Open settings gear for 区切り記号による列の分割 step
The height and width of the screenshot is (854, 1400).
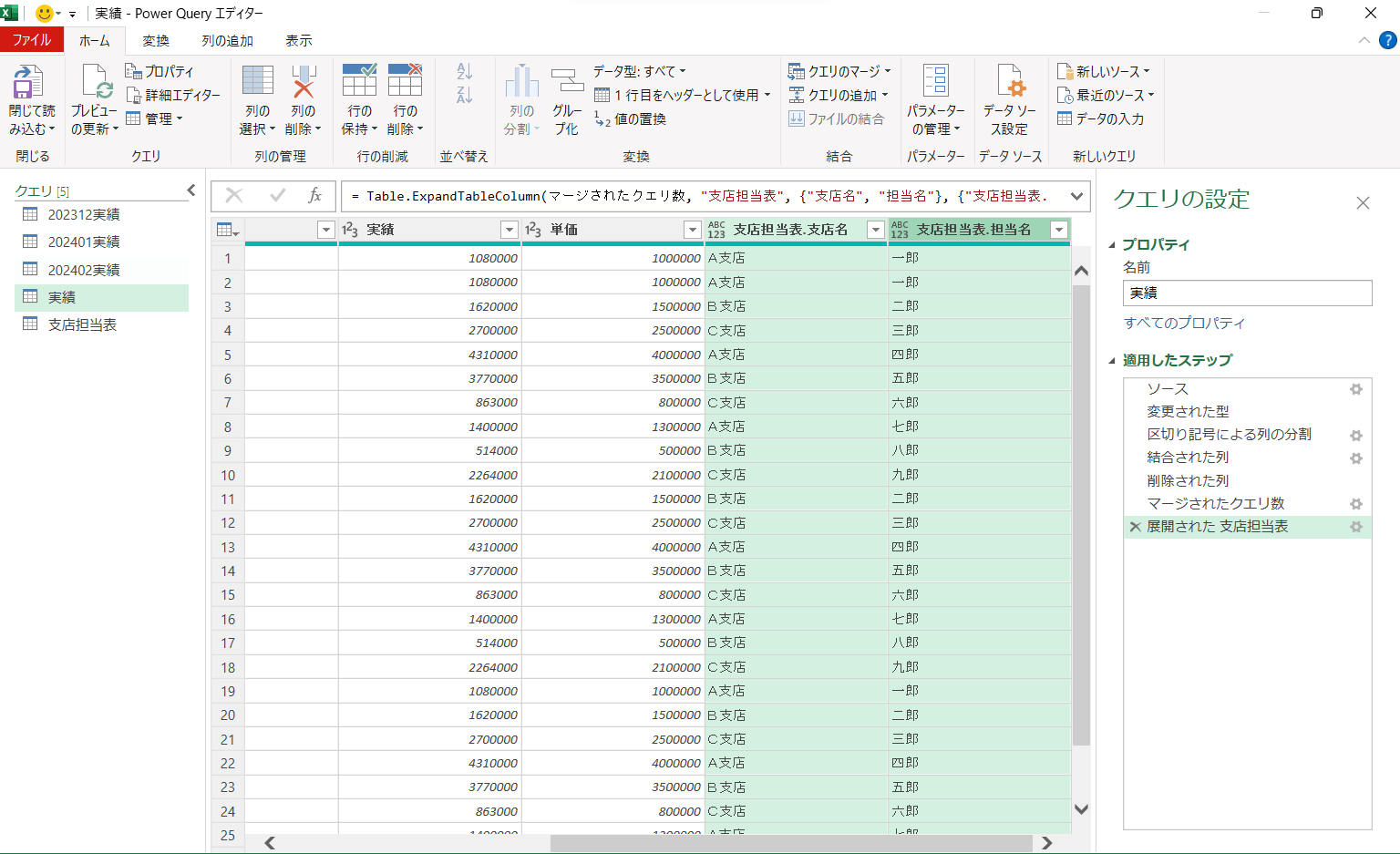1356,435
